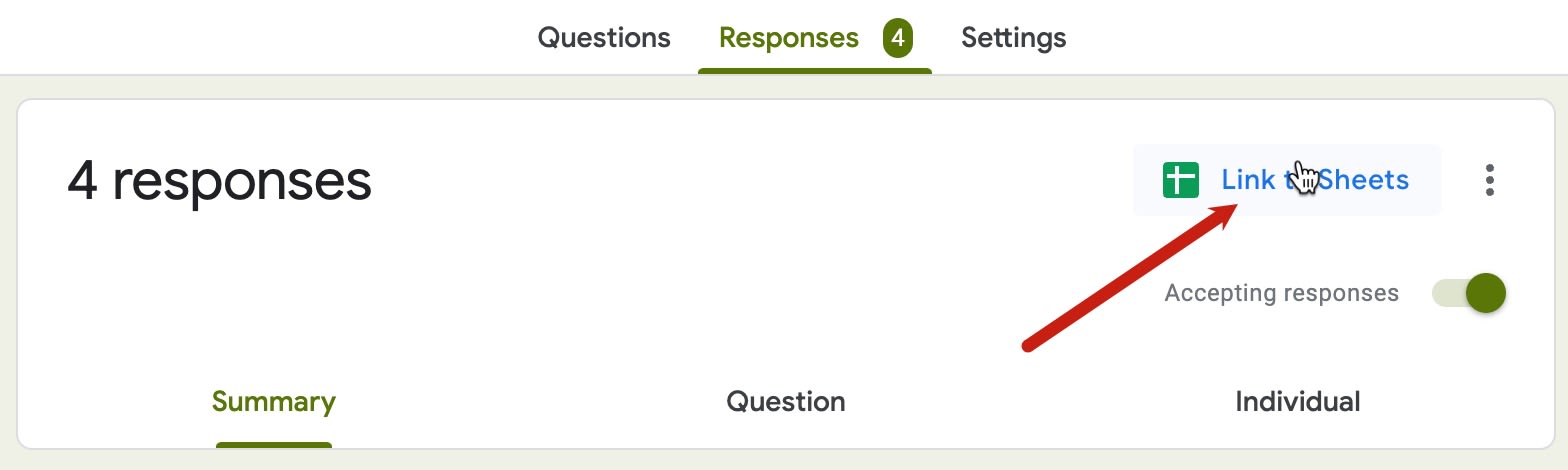The height and width of the screenshot is (470, 1568).
Task: Click the green Google Sheets icon
Action: click(1181, 180)
